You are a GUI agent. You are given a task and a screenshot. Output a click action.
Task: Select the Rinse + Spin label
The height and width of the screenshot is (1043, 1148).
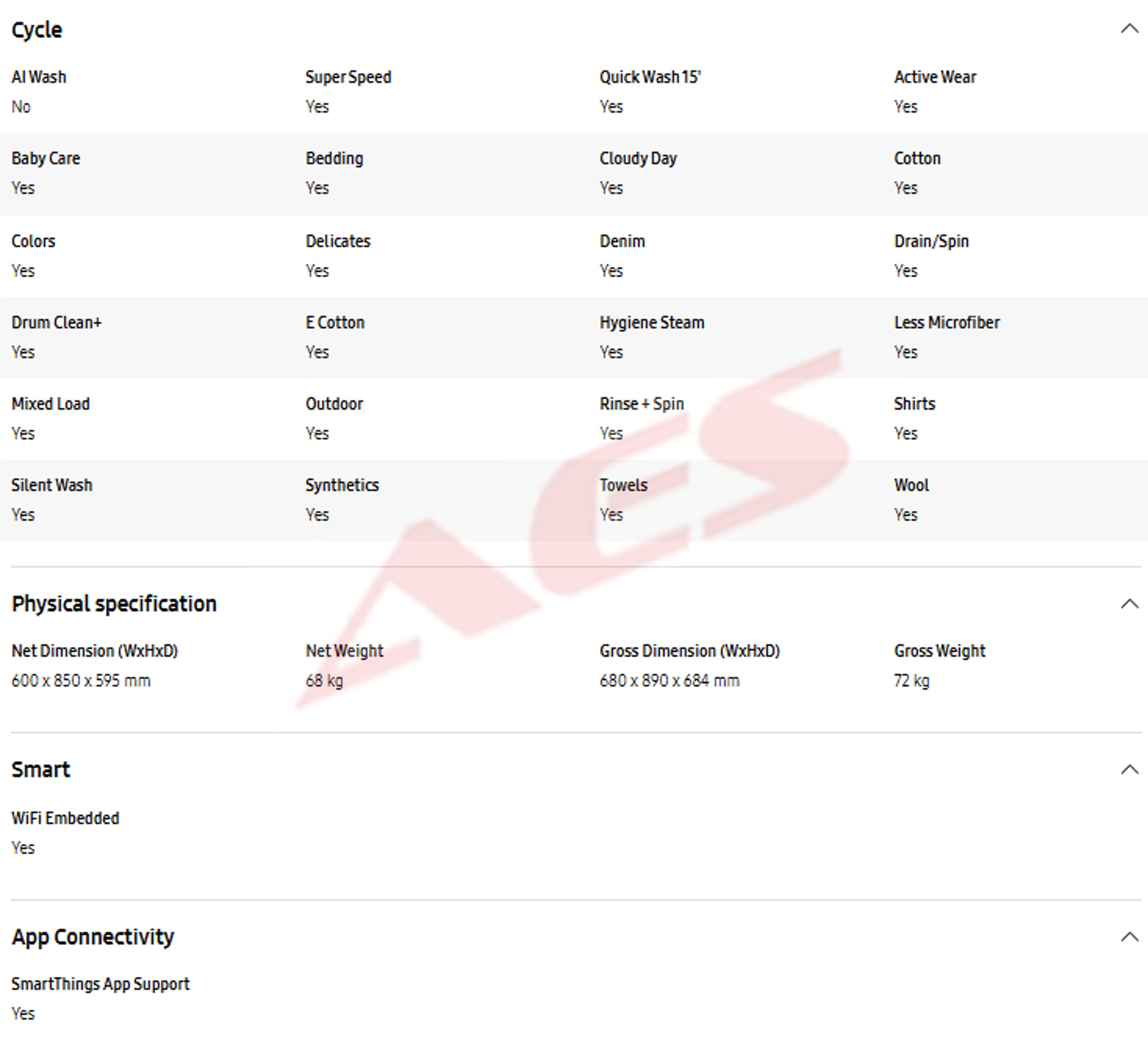coord(641,405)
